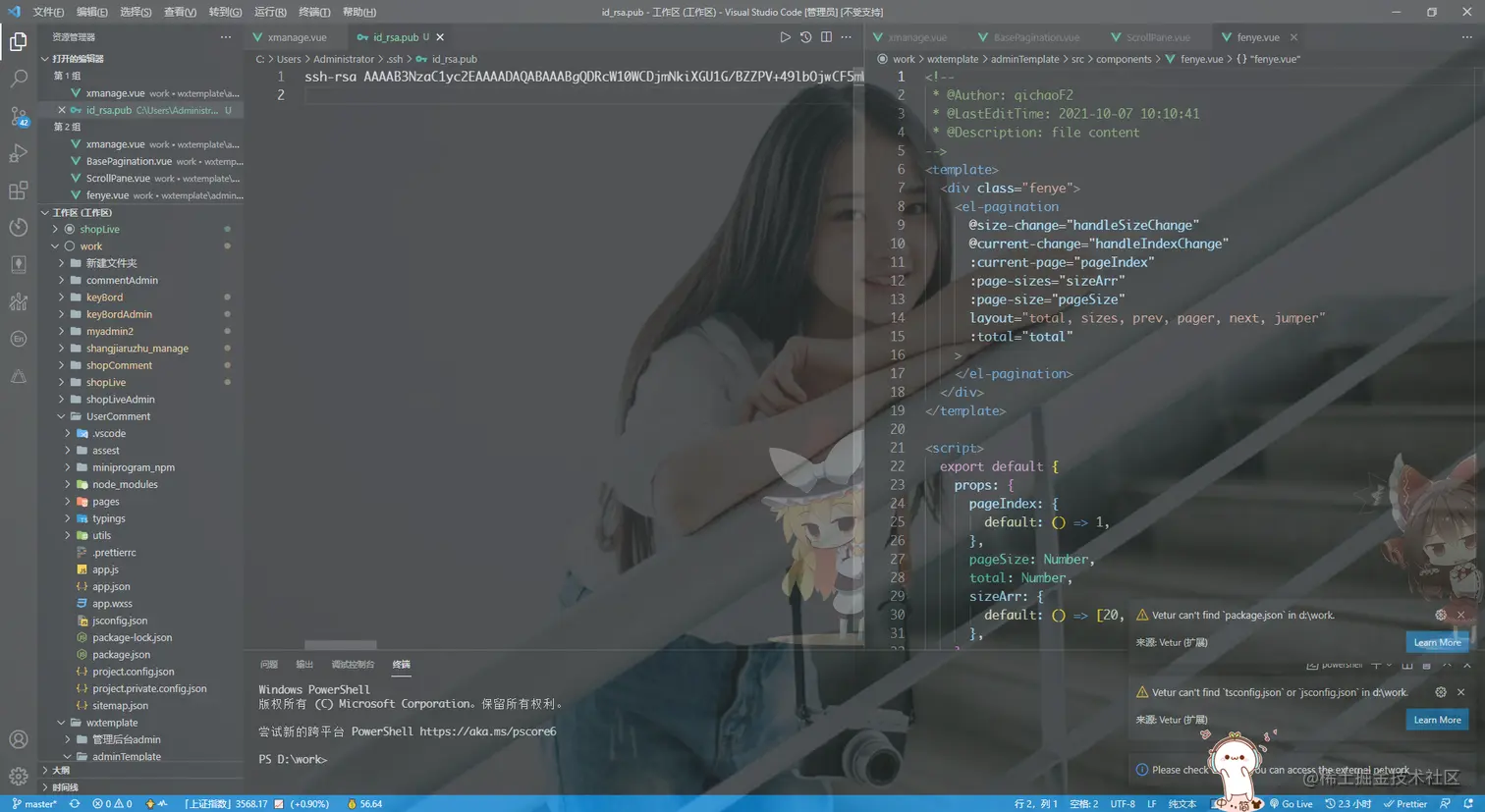Dismiss the Vetur tsconfig.json notification
1485x812 pixels.
(1460, 692)
